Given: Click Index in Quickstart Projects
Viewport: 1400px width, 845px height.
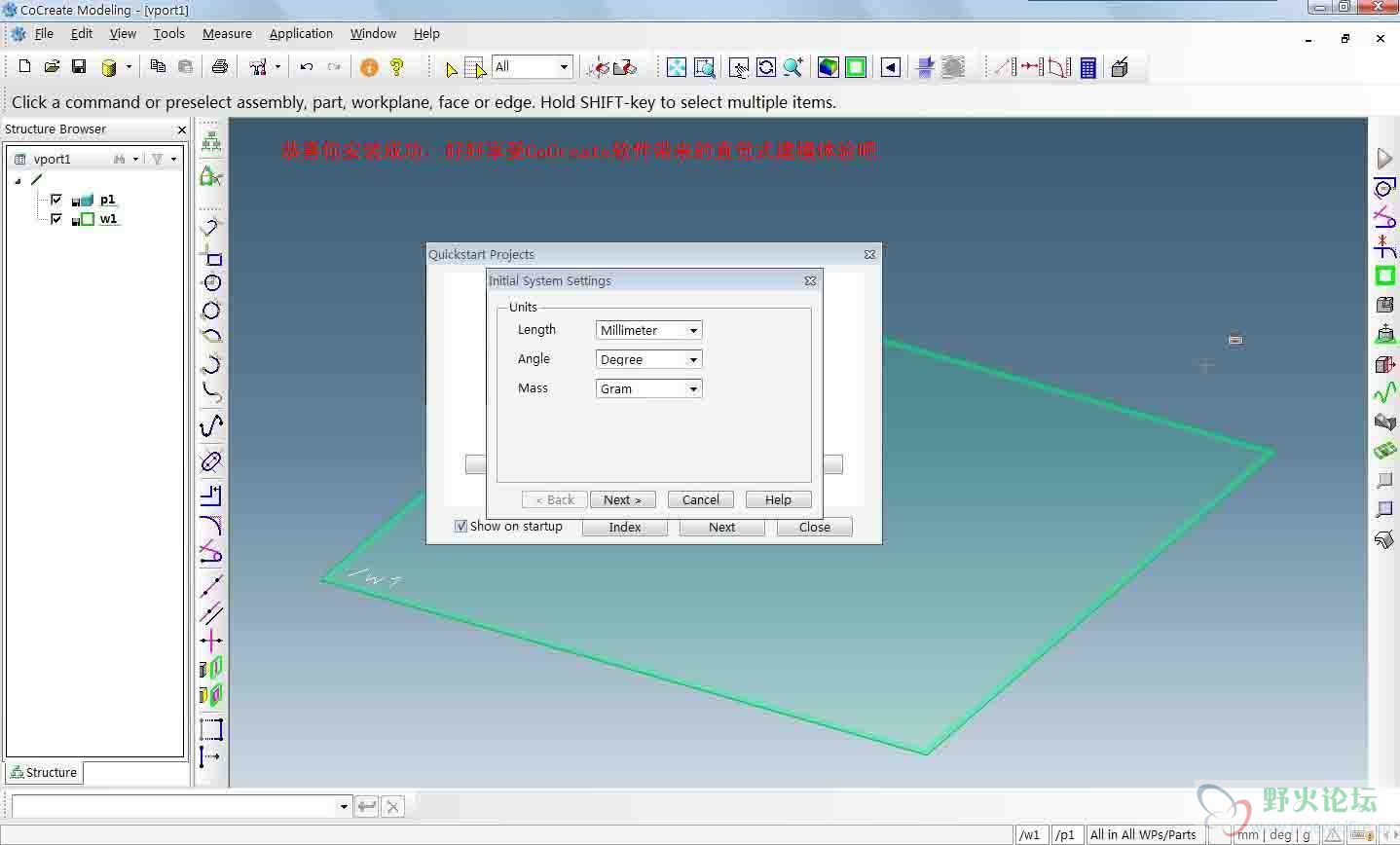Looking at the screenshot, I should [x=625, y=527].
